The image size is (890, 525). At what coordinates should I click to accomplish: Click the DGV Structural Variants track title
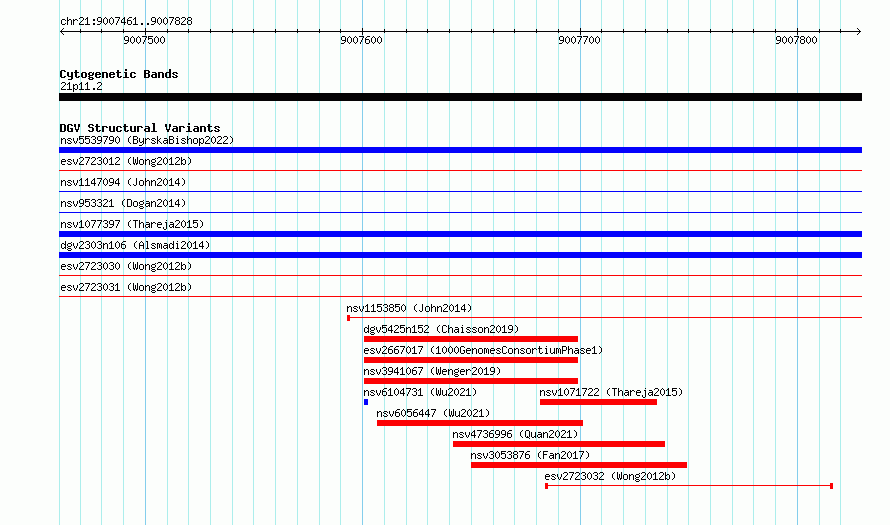point(140,128)
